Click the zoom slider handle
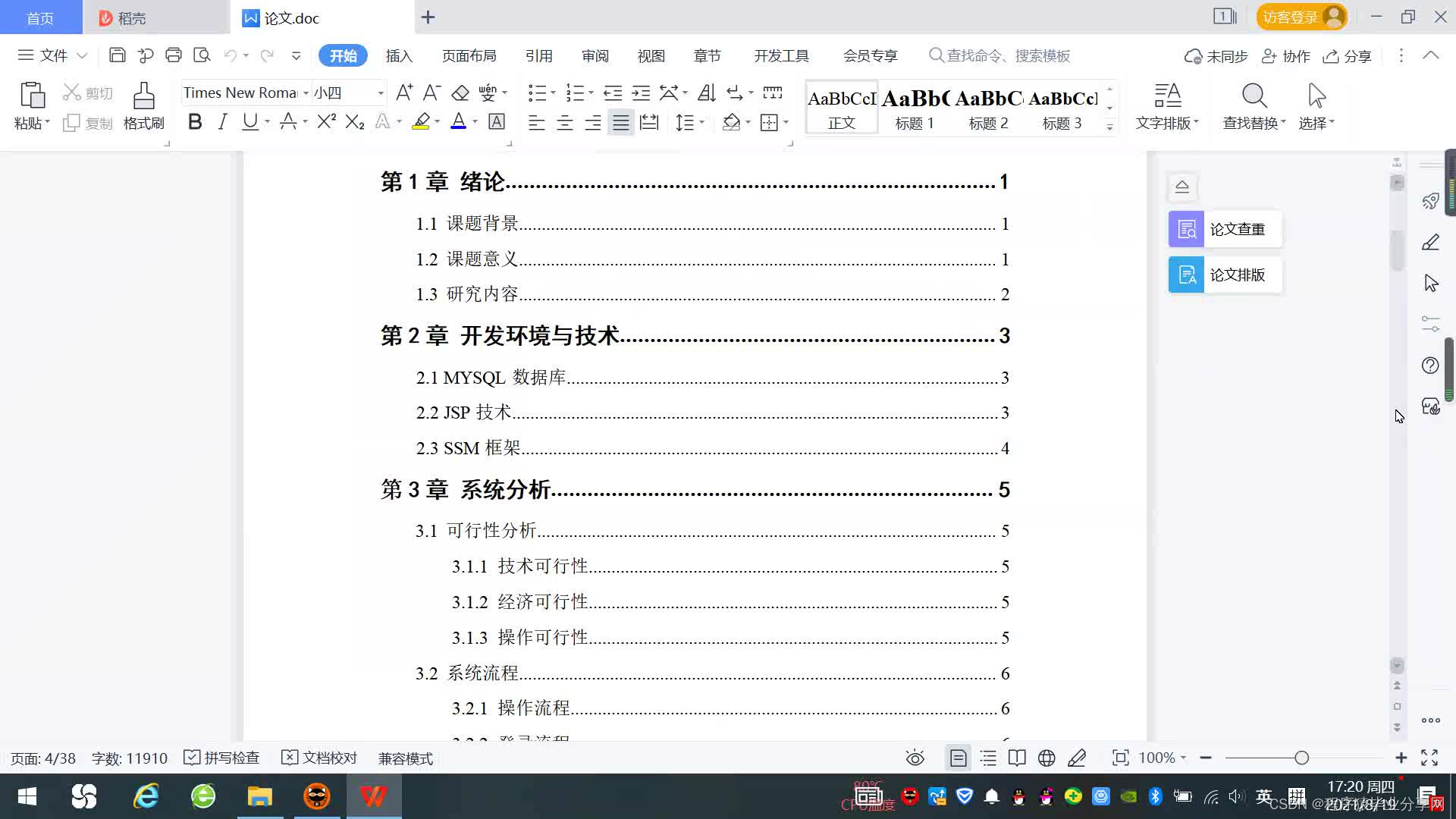 tap(1302, 758)
